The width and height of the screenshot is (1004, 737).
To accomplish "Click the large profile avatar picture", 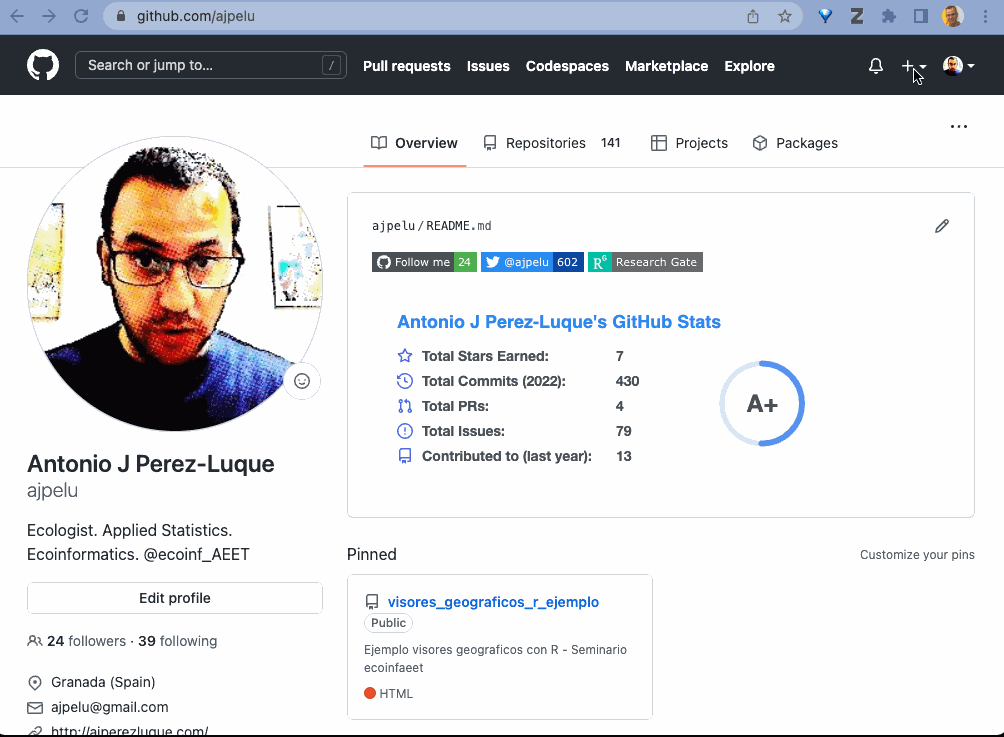I will click(175, 285).
